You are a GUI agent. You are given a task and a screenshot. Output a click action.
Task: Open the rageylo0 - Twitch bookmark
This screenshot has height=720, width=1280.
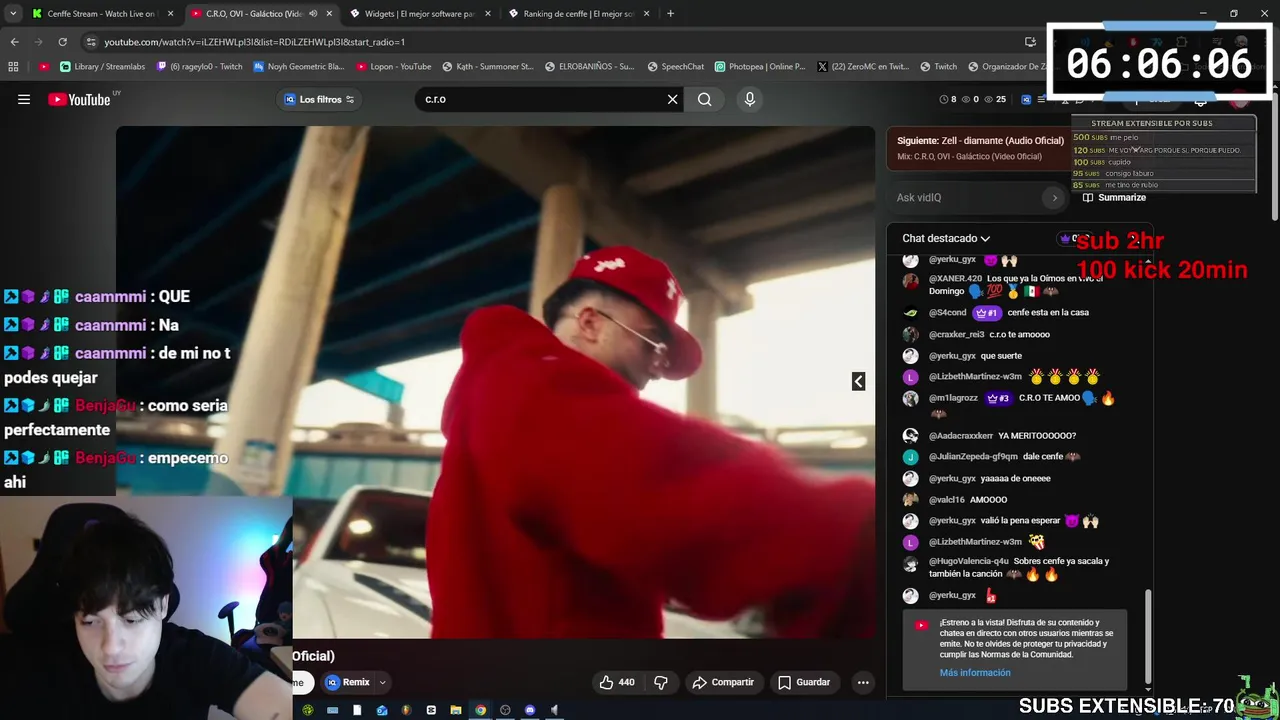(199, 67)
